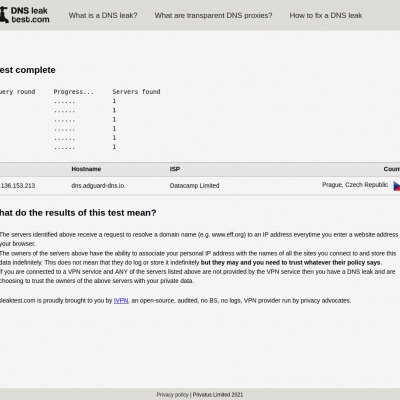This screenshot has height=400, width=400.
Task: Click the DNS leak test.com site title
Action: point(30,15)
